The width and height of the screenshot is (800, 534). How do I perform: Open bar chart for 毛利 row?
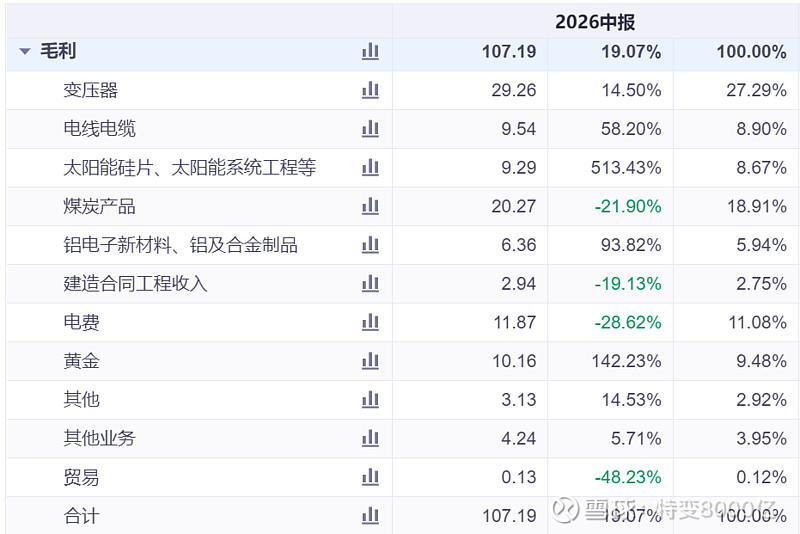[x=370, y=51]
